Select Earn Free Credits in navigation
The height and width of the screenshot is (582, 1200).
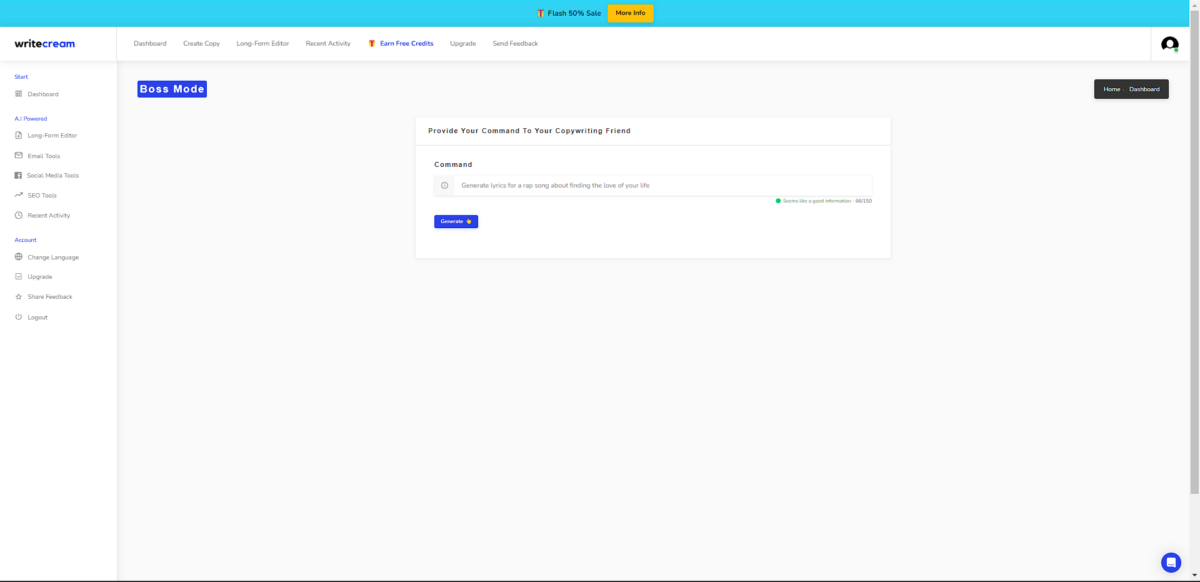click(x=406, y=44)
